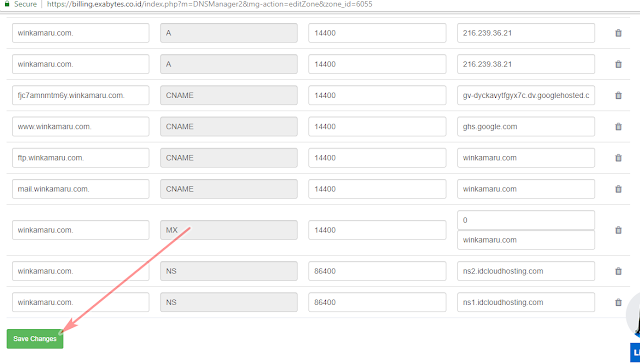This screenshot has height=363, width=640.
Task: Click type field of 216.239.36.21 record
Action: tap(229, 33)
